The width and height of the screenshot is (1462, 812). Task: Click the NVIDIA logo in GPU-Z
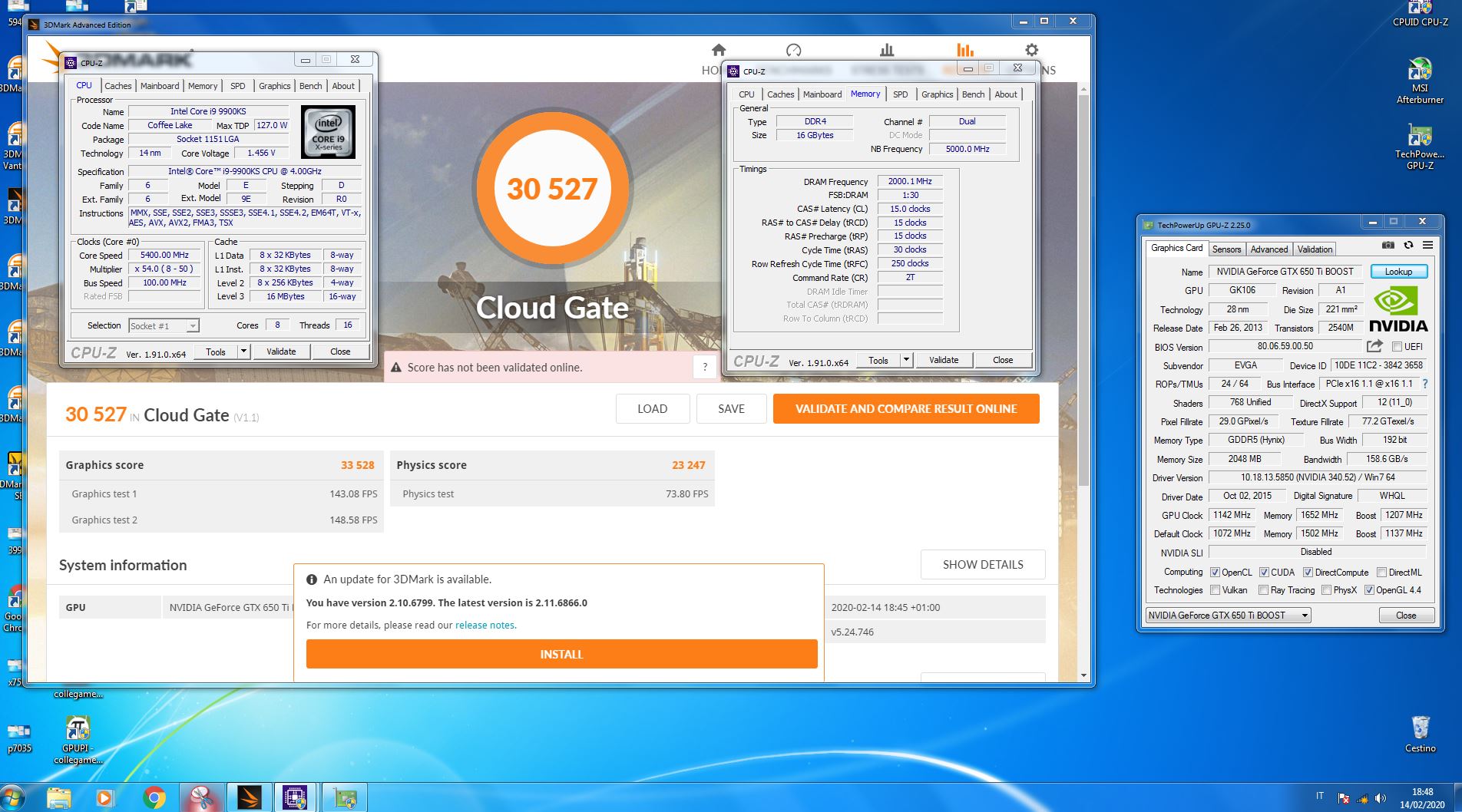click(x=1398, y=309)
